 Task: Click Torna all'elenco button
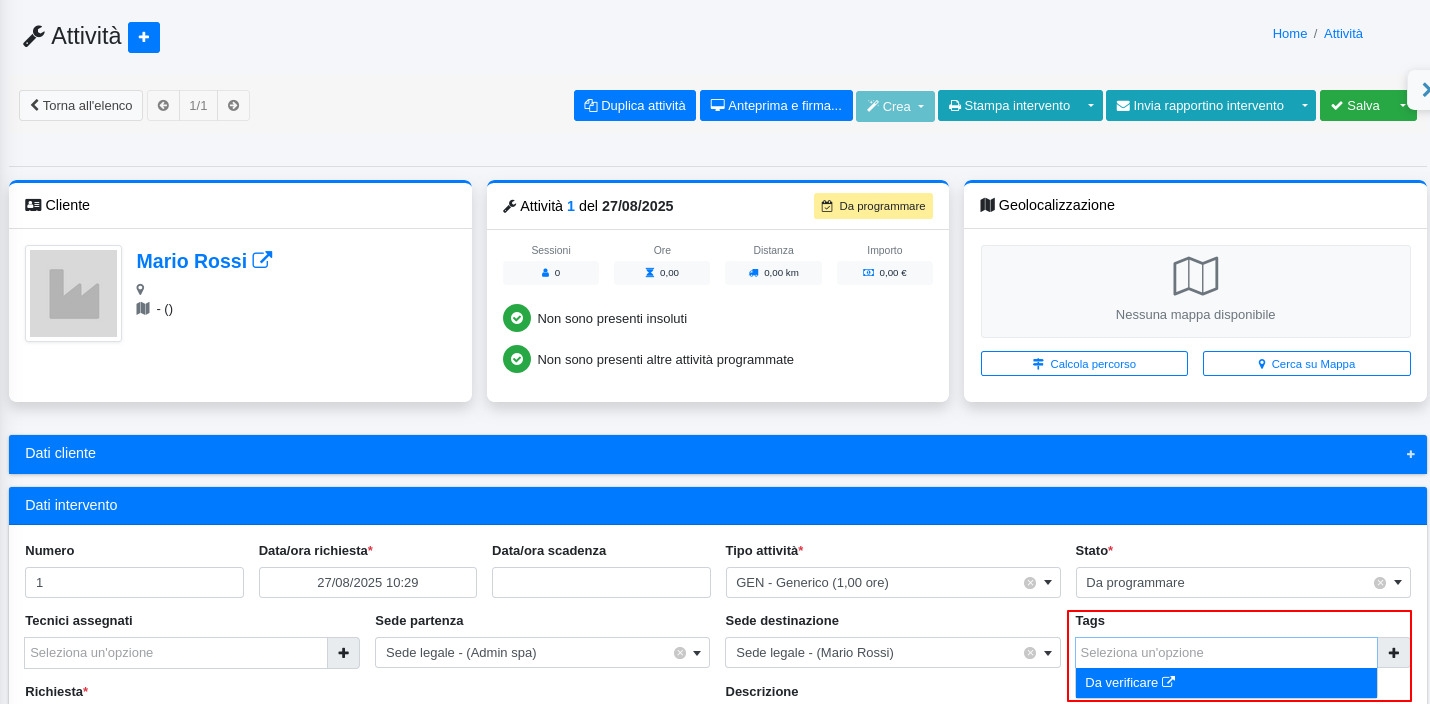pos(81,105)
